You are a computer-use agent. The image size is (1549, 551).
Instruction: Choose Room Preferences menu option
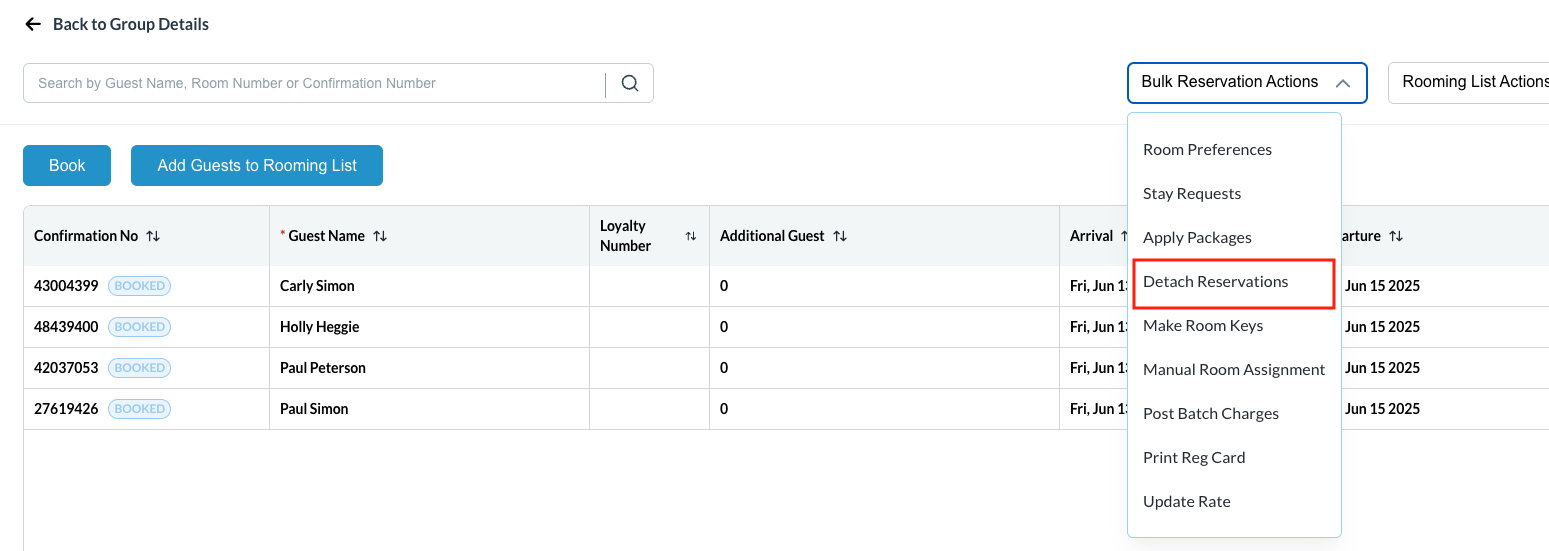point(1207,150)
